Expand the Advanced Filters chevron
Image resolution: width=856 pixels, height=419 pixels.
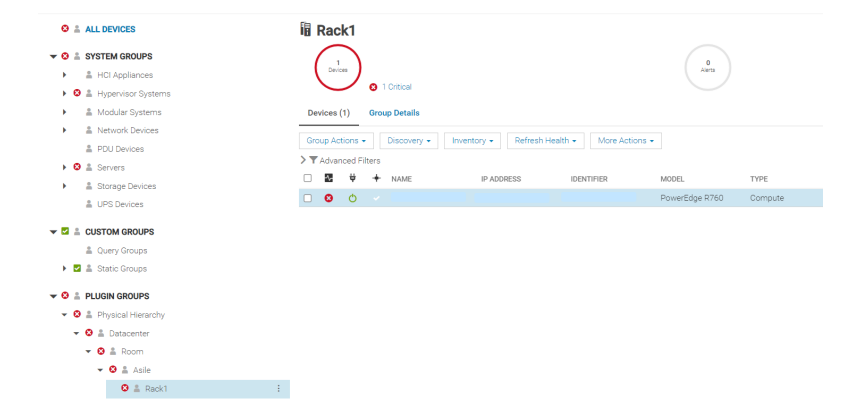[x=304, y=160]
